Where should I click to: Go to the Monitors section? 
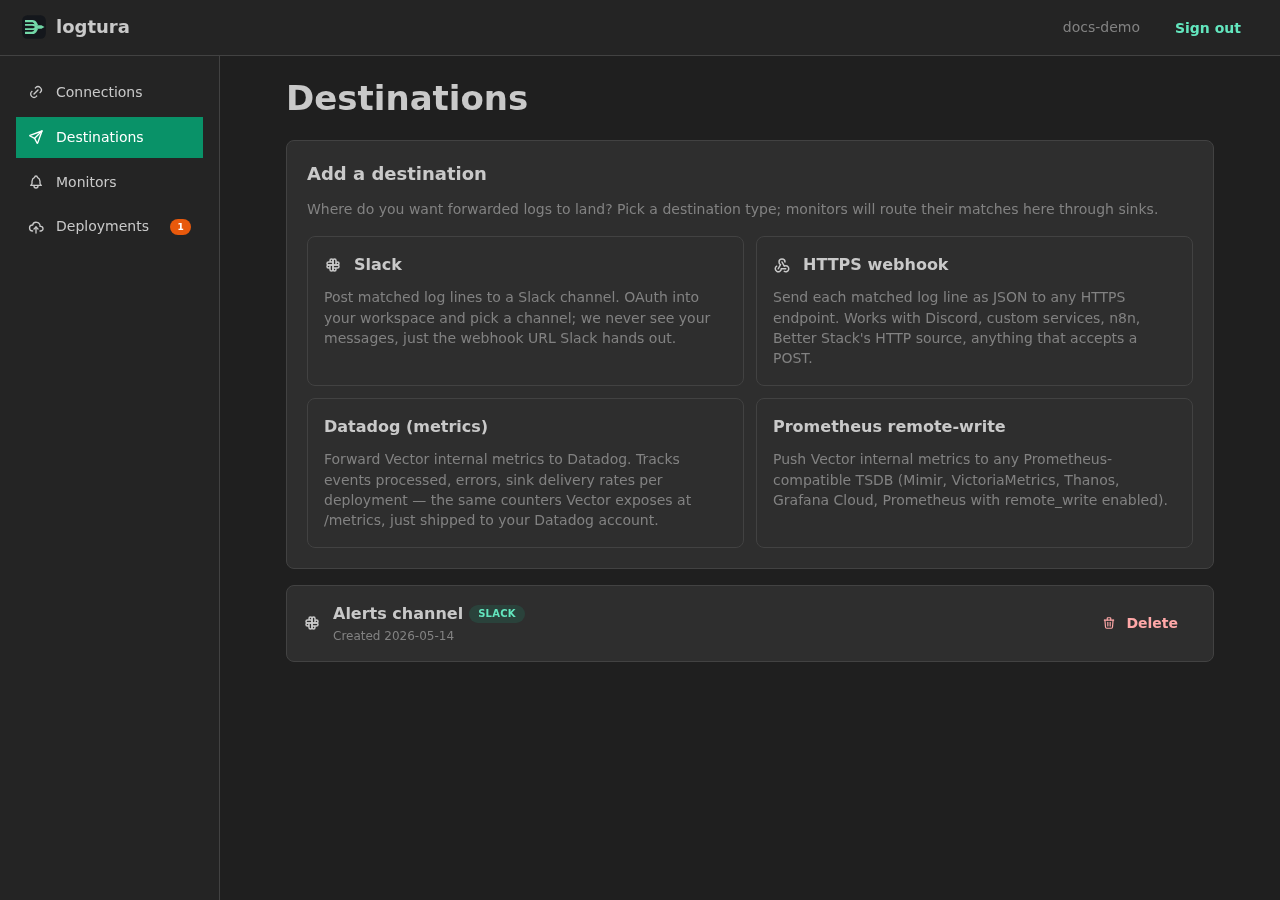click(x=109, y=182)
